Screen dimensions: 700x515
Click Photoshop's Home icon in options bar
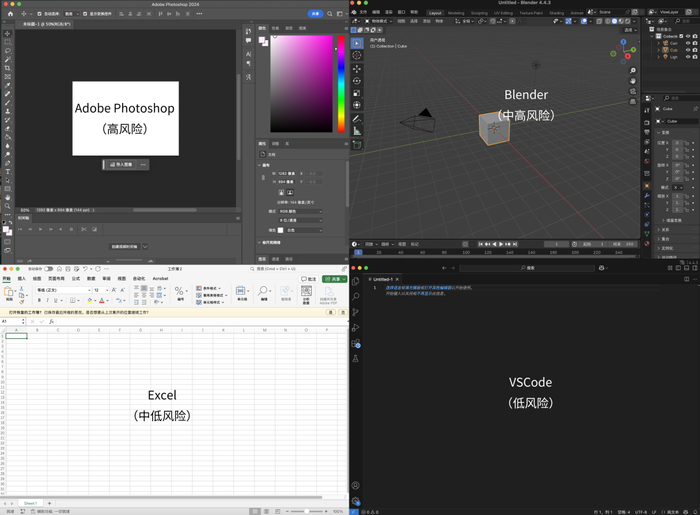(8, 14)
